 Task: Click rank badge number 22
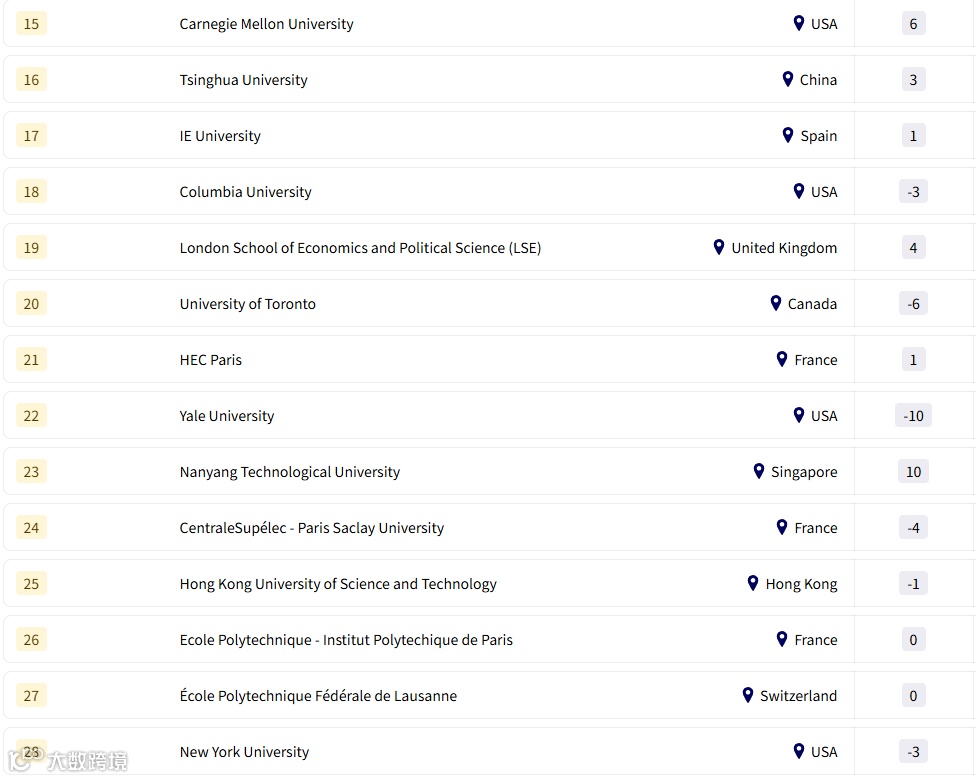(31, 416)
